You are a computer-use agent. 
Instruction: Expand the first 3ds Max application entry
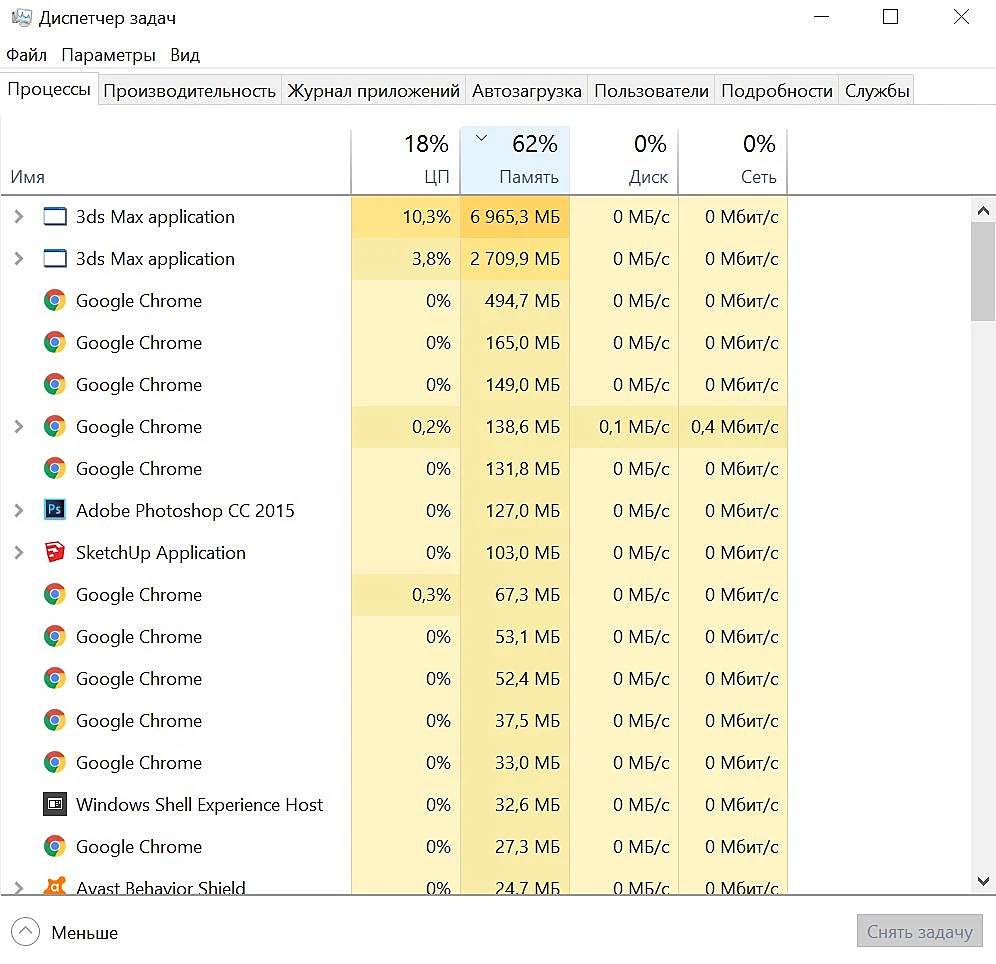click(x=18, y=217)
